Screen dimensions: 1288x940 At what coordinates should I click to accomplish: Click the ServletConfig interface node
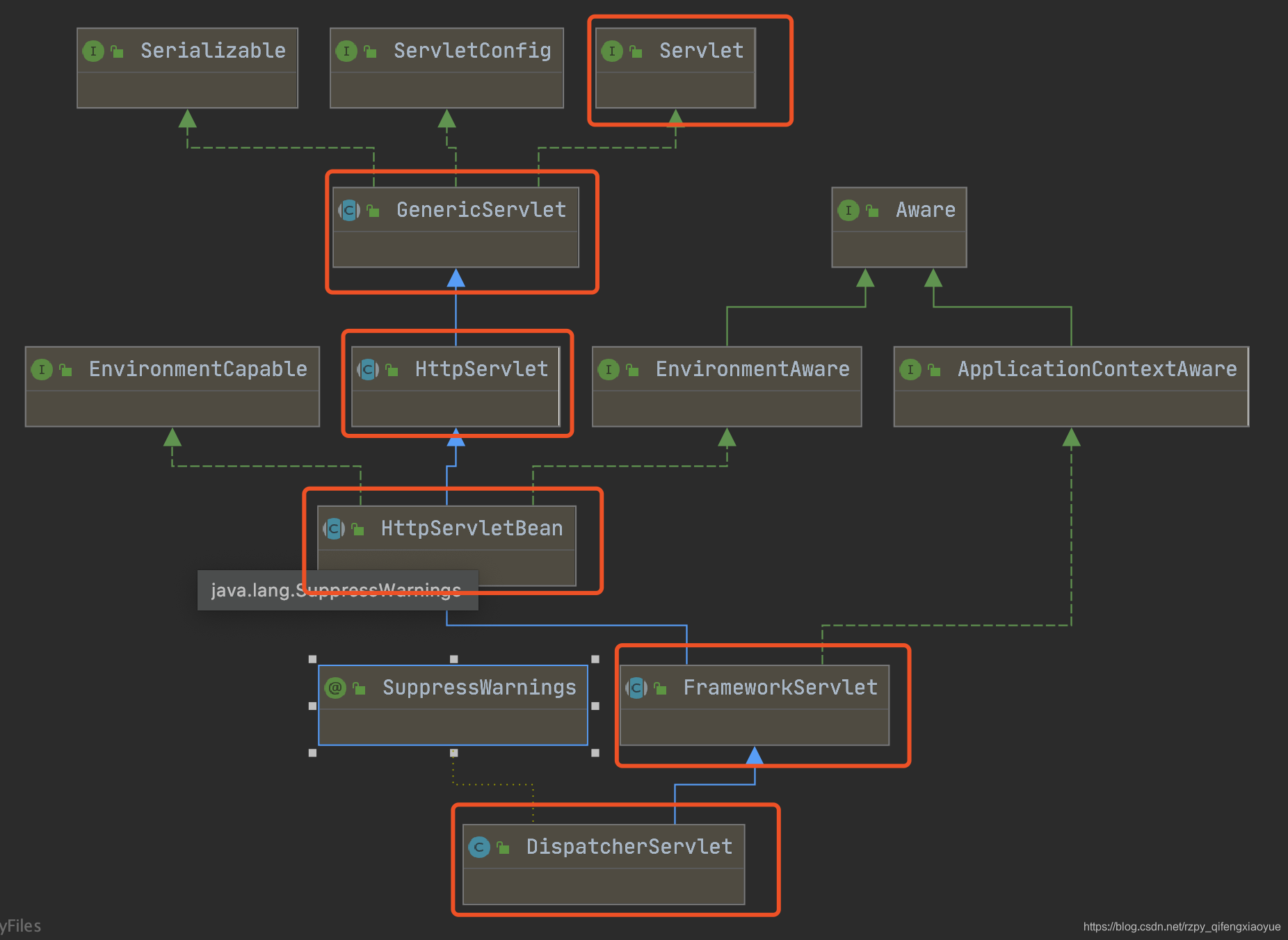[x=446, y=68]
